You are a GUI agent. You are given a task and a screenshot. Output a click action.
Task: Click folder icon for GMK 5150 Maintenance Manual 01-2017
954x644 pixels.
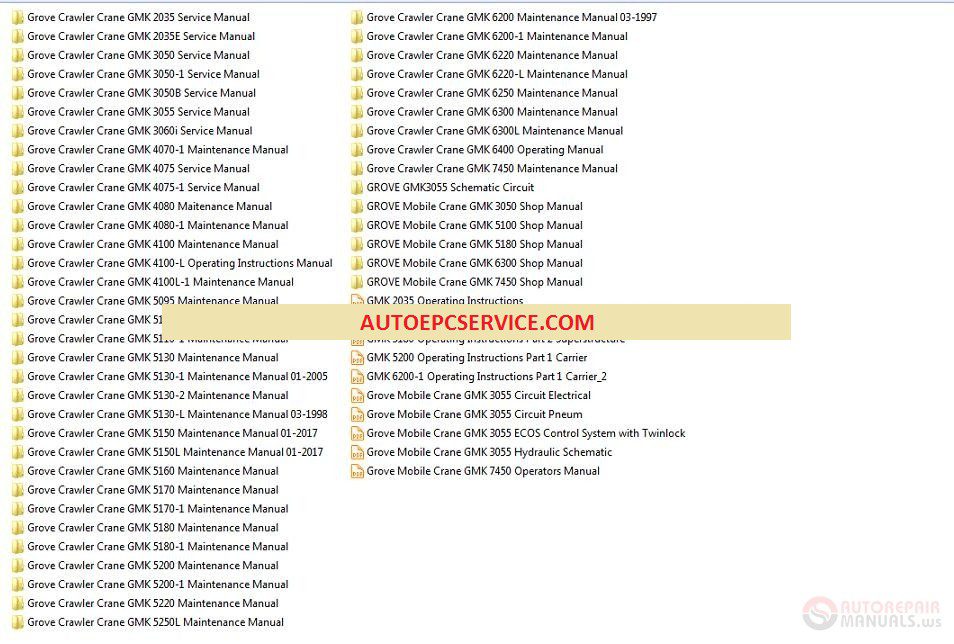[x=18, y=433]
